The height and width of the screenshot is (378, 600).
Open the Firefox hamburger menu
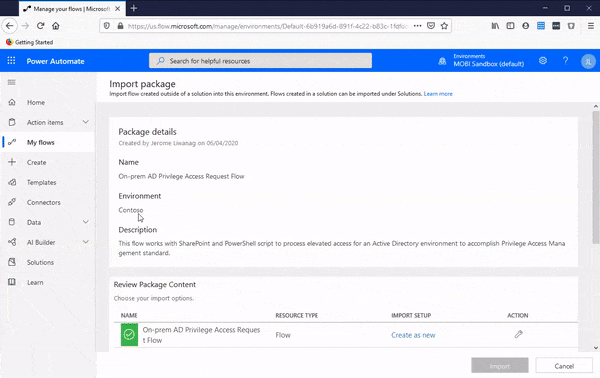pyautogui.click(x=591, y=26)
